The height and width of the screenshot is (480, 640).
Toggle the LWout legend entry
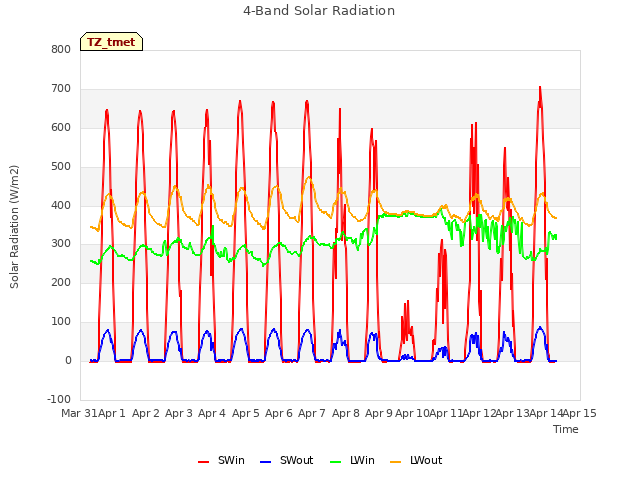tap(416, 460)
